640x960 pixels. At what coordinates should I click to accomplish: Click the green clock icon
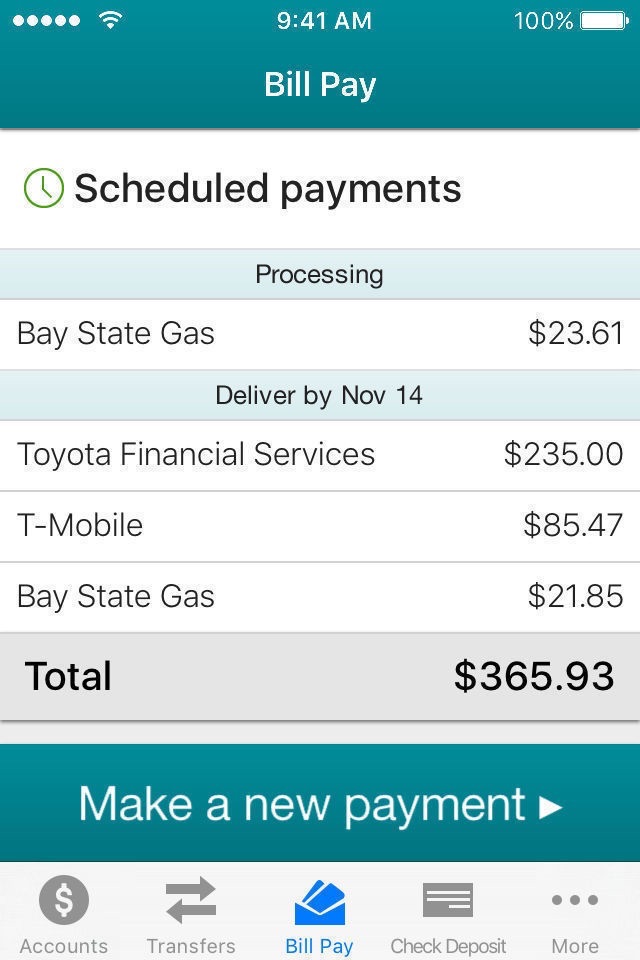[x=43, y=188]
